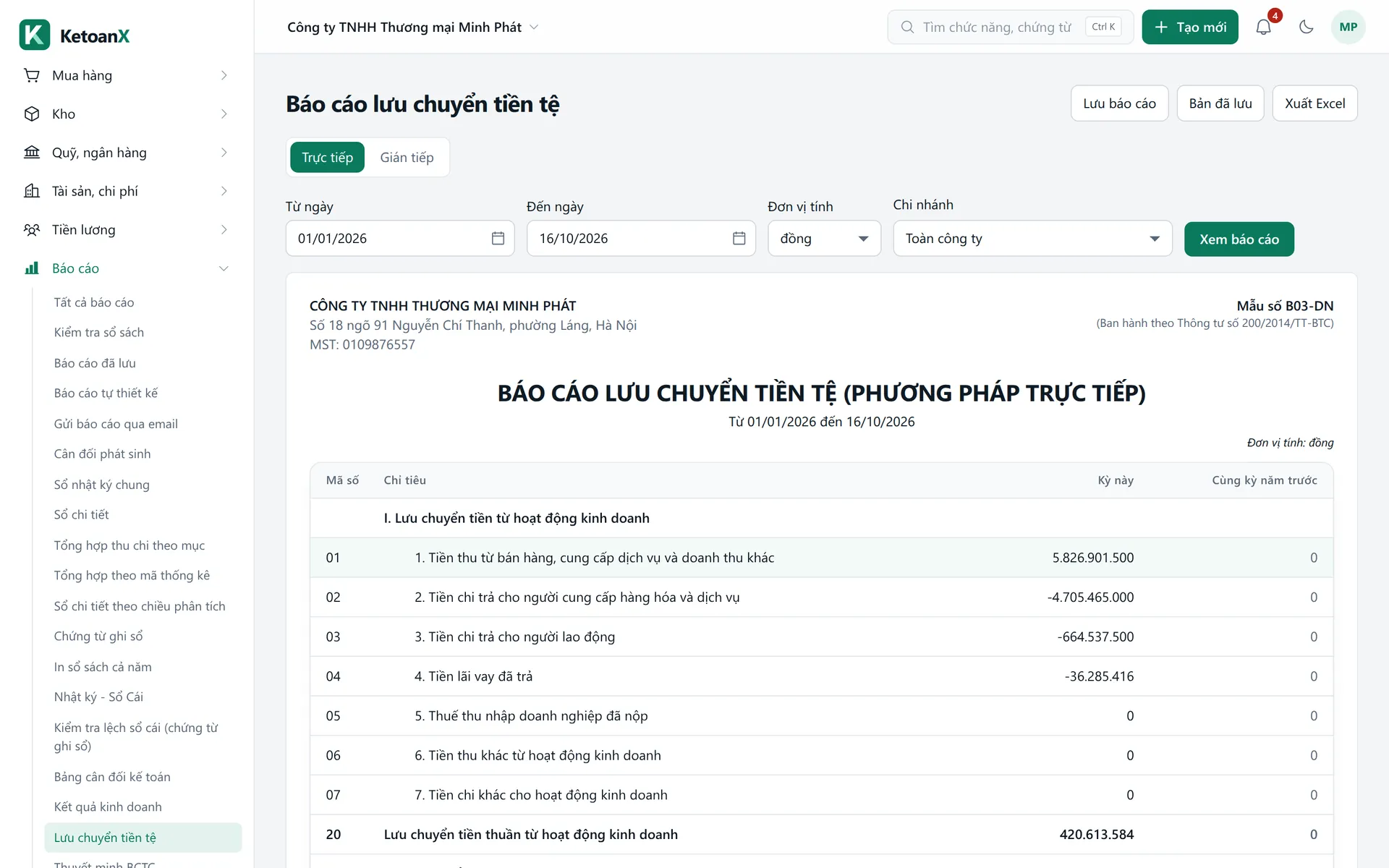Expand company selector Minh Phát
The image size is (1389, 868).
coord(413,27)
